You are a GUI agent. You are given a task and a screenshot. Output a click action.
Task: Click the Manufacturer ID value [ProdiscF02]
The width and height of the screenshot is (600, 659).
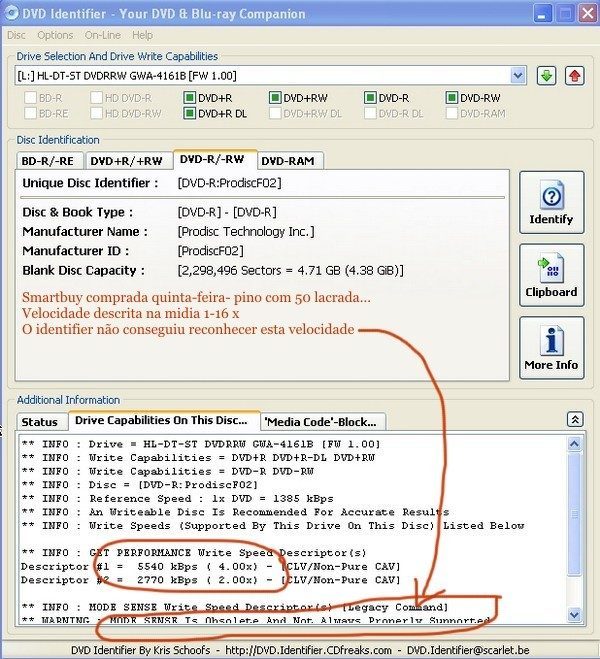point(211,251)
